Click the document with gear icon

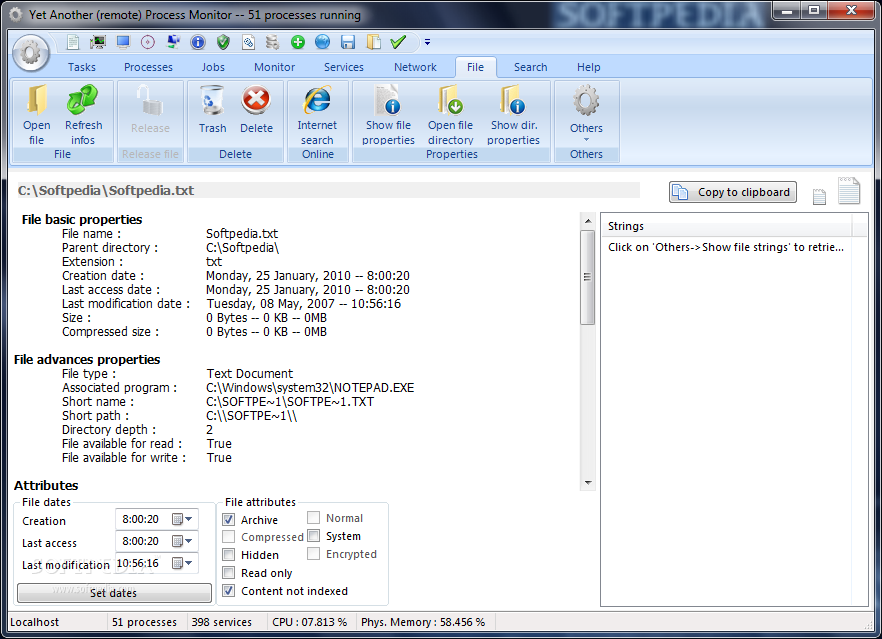(x=248, y=42)
